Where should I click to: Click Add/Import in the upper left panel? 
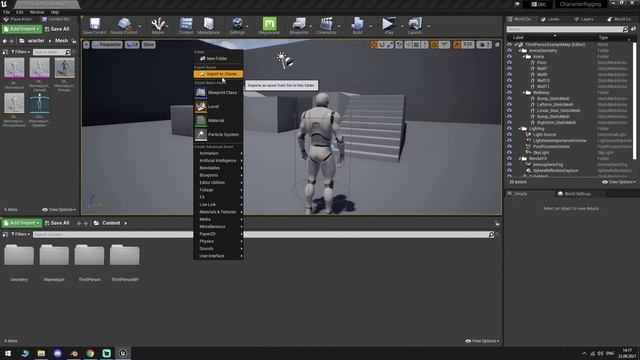[22, 29]
